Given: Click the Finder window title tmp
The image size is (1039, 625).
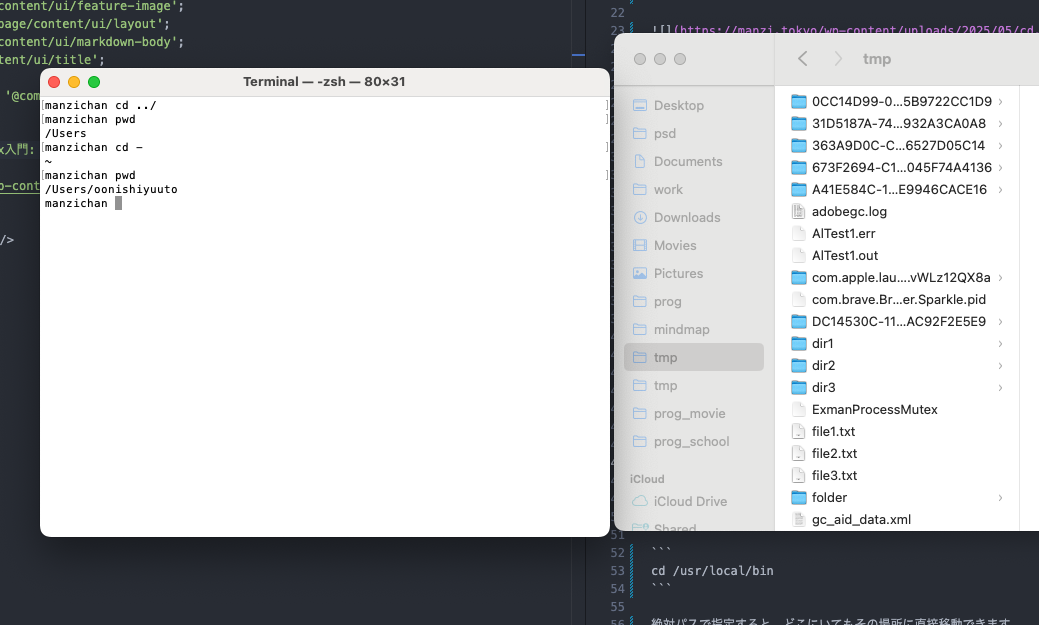Looking at the screenshot, I should (877, 59).
